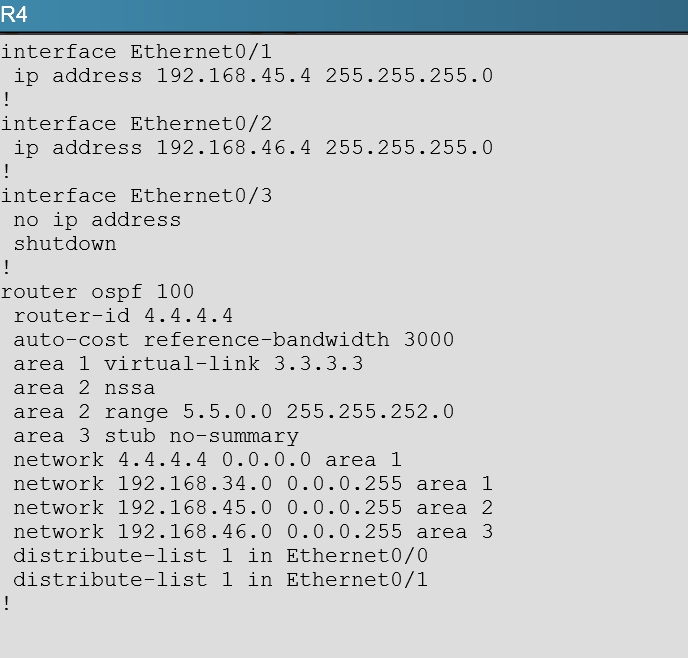Click the router ospf 100 line
Screen dimensions: 688x658
coord(97,292)
